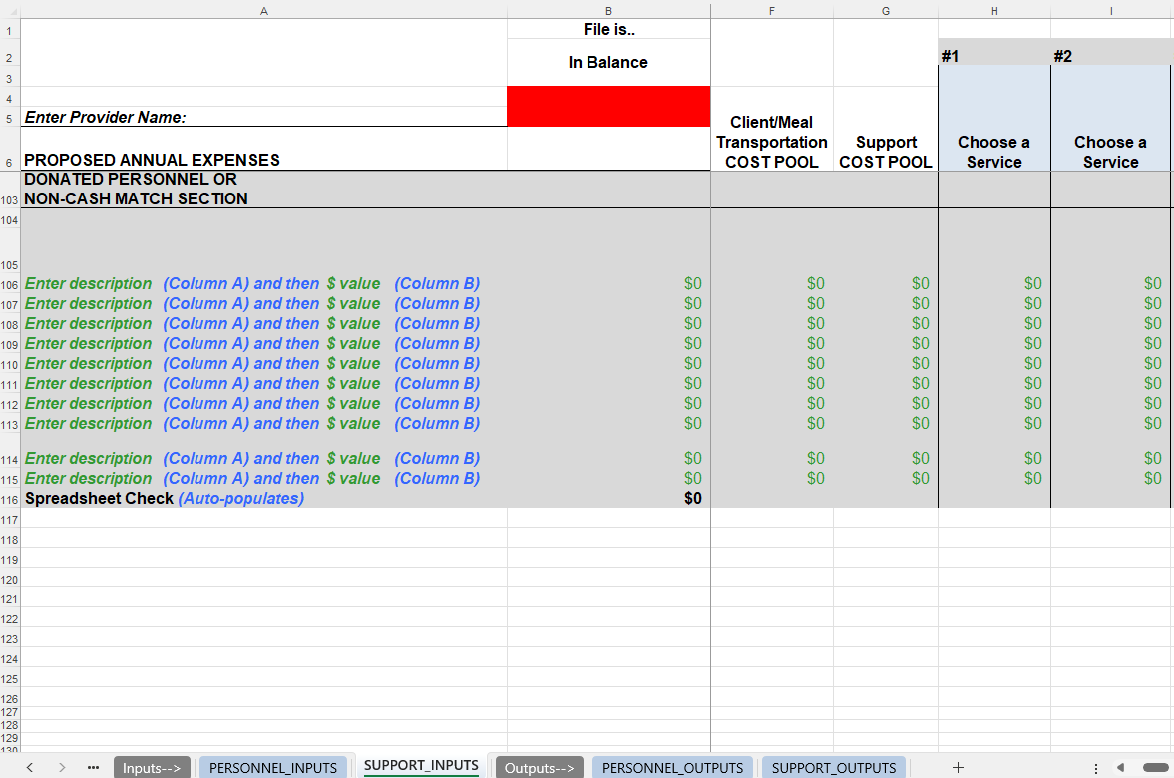This screenshot has height=778, width=1174.
Task: Switch to the SUPPORT_OUTPUTS sheet tab
Action: (x=833, y=767)
